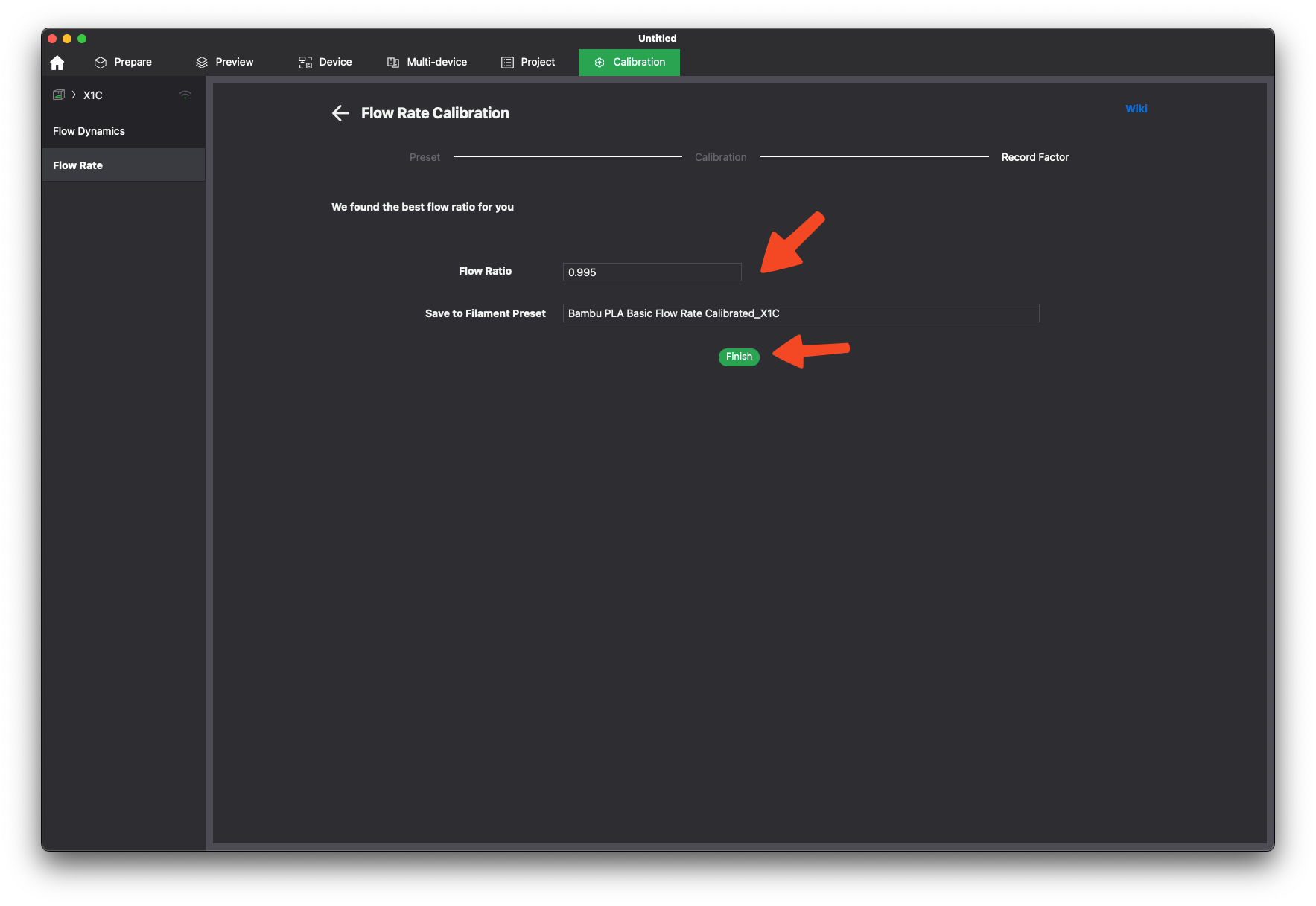Go to the Device tab

tap(325, 62)
